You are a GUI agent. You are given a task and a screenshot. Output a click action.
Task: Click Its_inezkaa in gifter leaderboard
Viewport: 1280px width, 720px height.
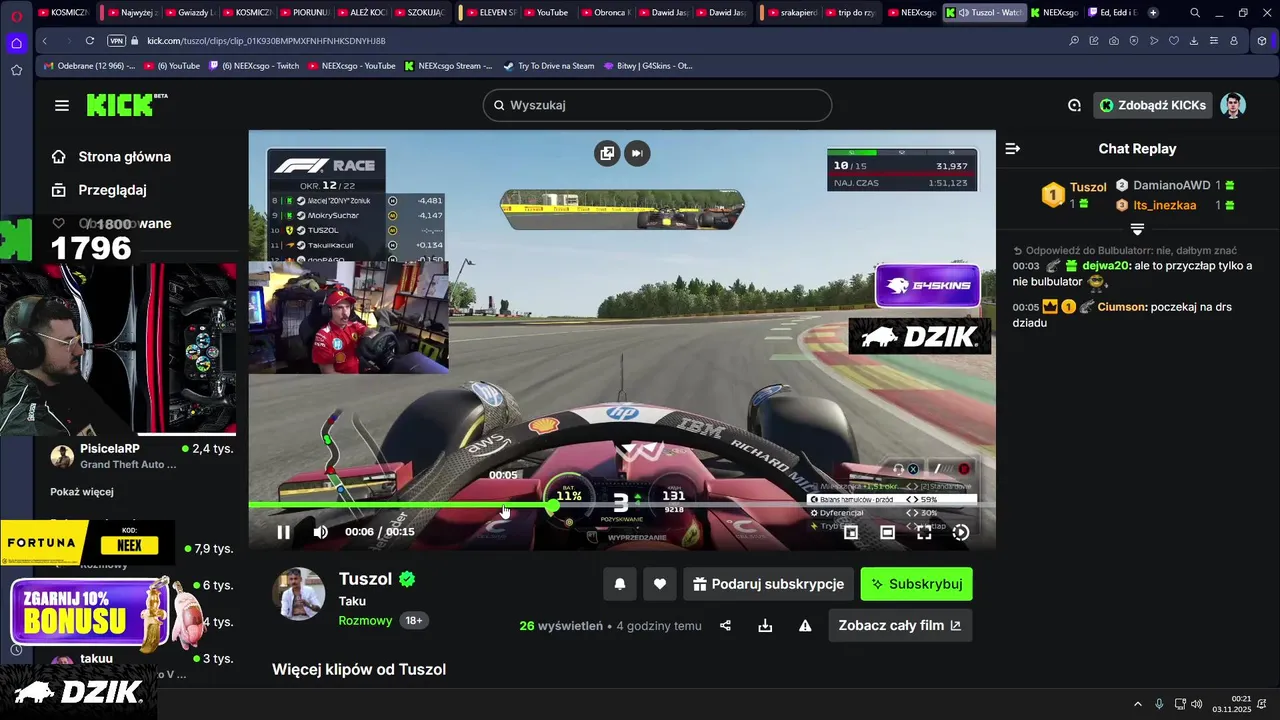1165,205
